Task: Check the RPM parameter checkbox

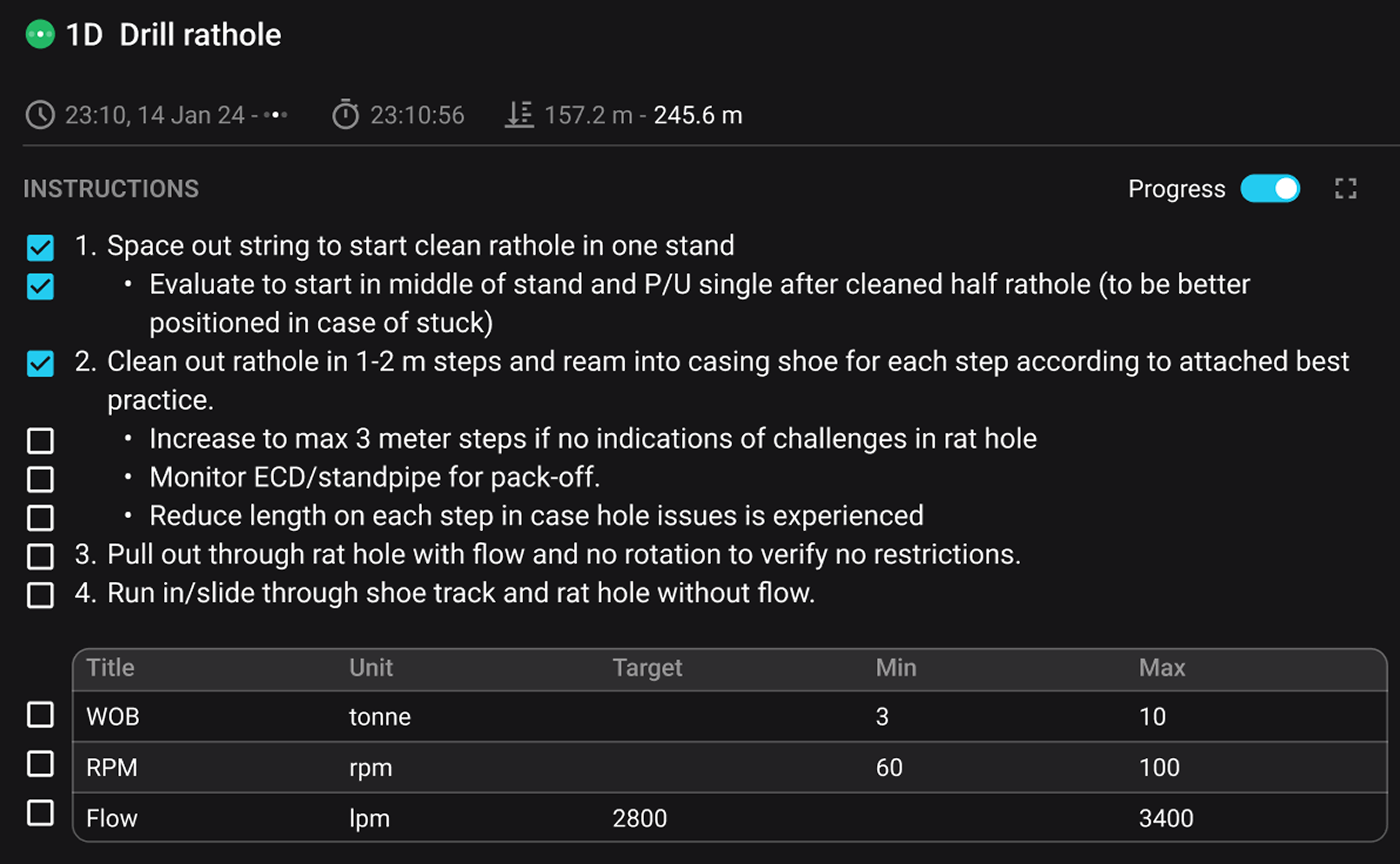Action: [x=39, y=765]
